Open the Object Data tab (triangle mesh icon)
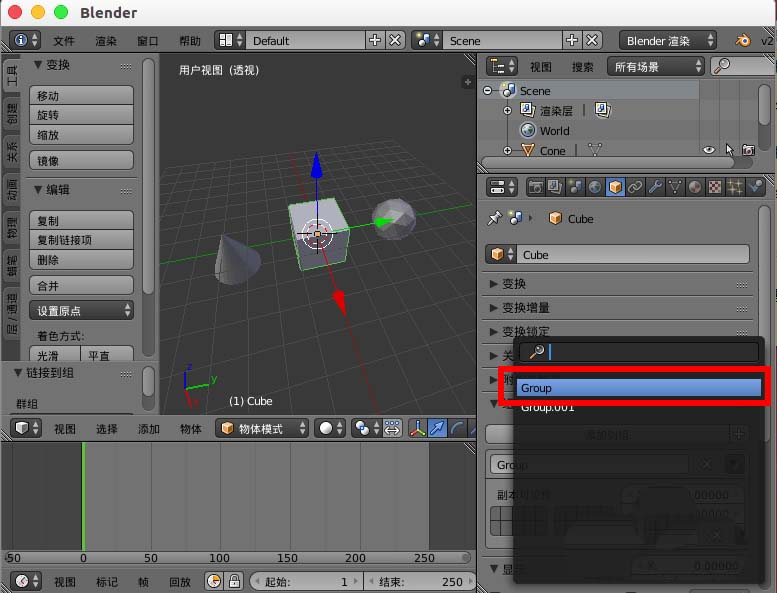This screenshot has width=777, height=593. [x=675, y=187]
